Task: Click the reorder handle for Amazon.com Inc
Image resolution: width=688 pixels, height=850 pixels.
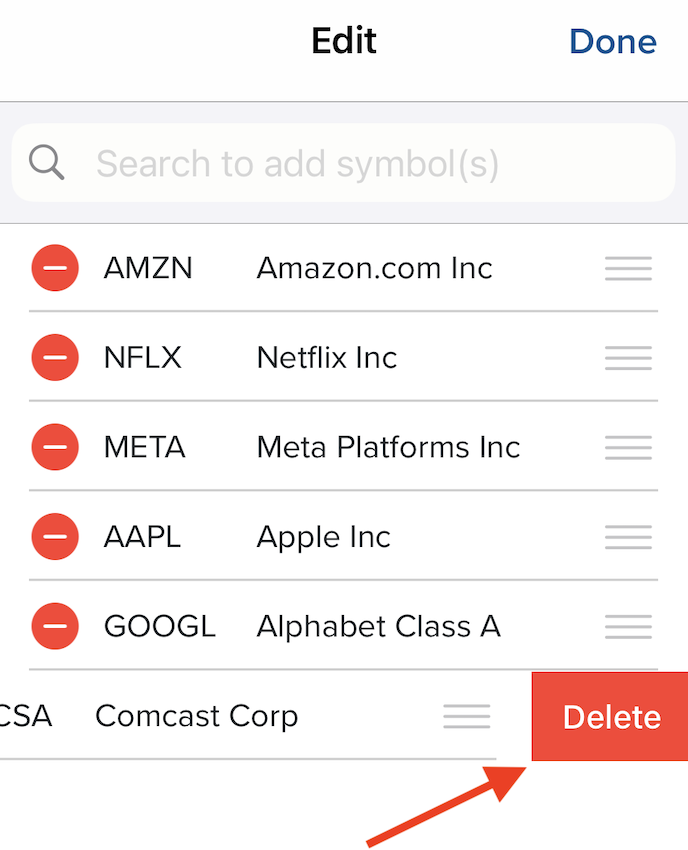Action: [x=628, y=268]
